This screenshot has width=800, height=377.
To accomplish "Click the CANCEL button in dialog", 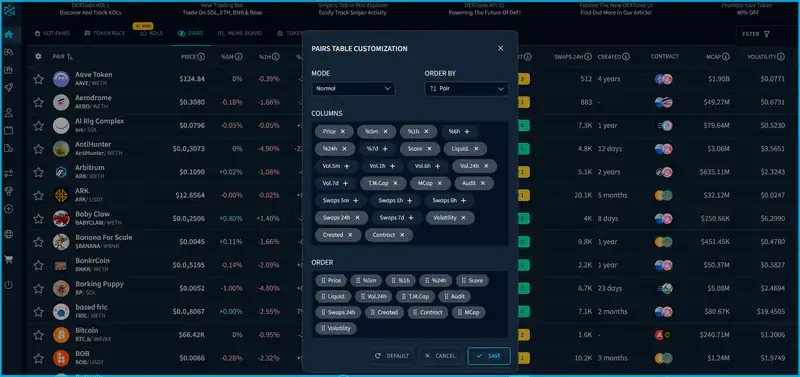I will pyautogui.click(x=440, y=356).
